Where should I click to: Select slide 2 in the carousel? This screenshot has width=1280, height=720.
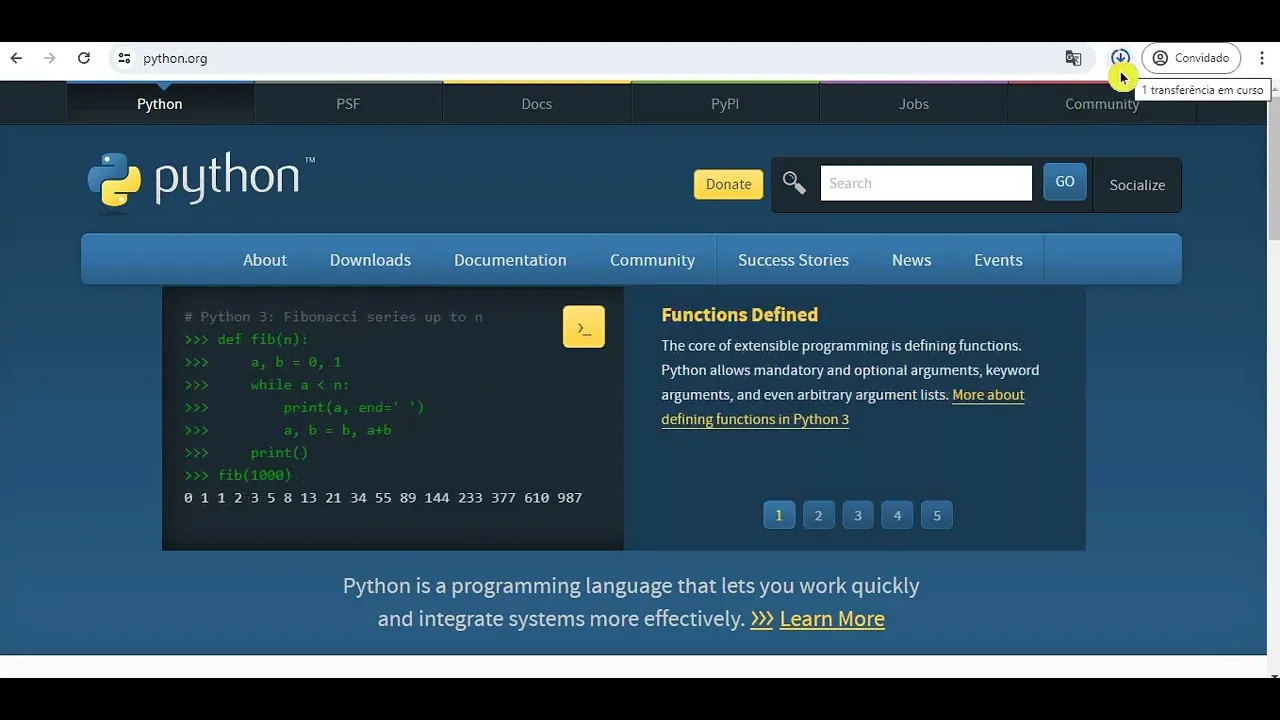(818, 515)
